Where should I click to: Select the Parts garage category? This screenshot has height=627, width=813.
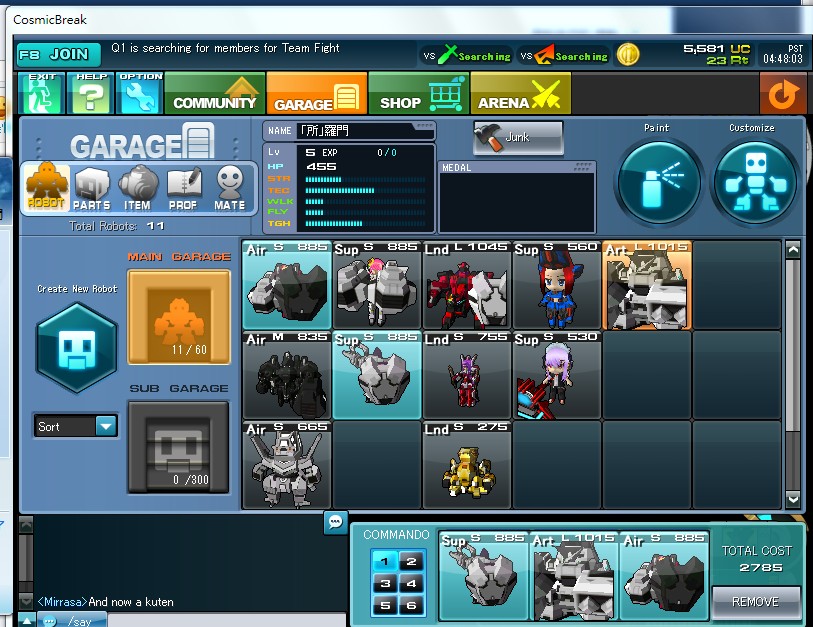click(92, 188)
